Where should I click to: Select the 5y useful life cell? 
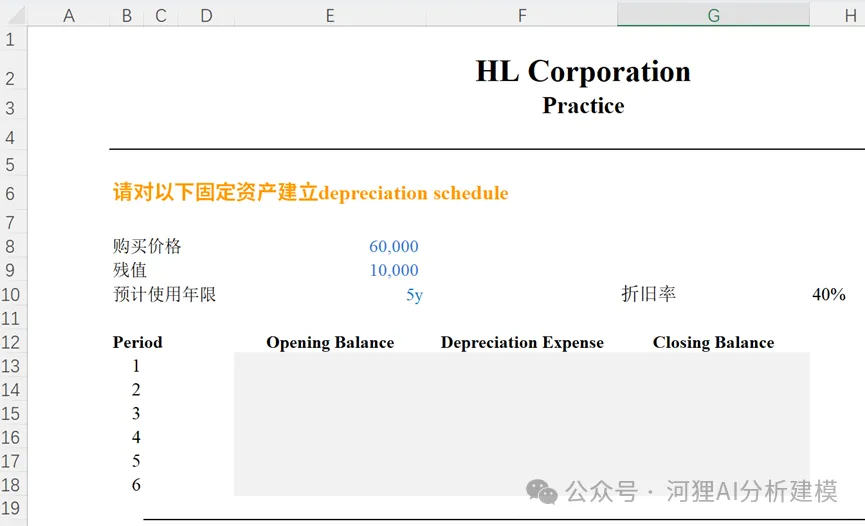(330, 294)
